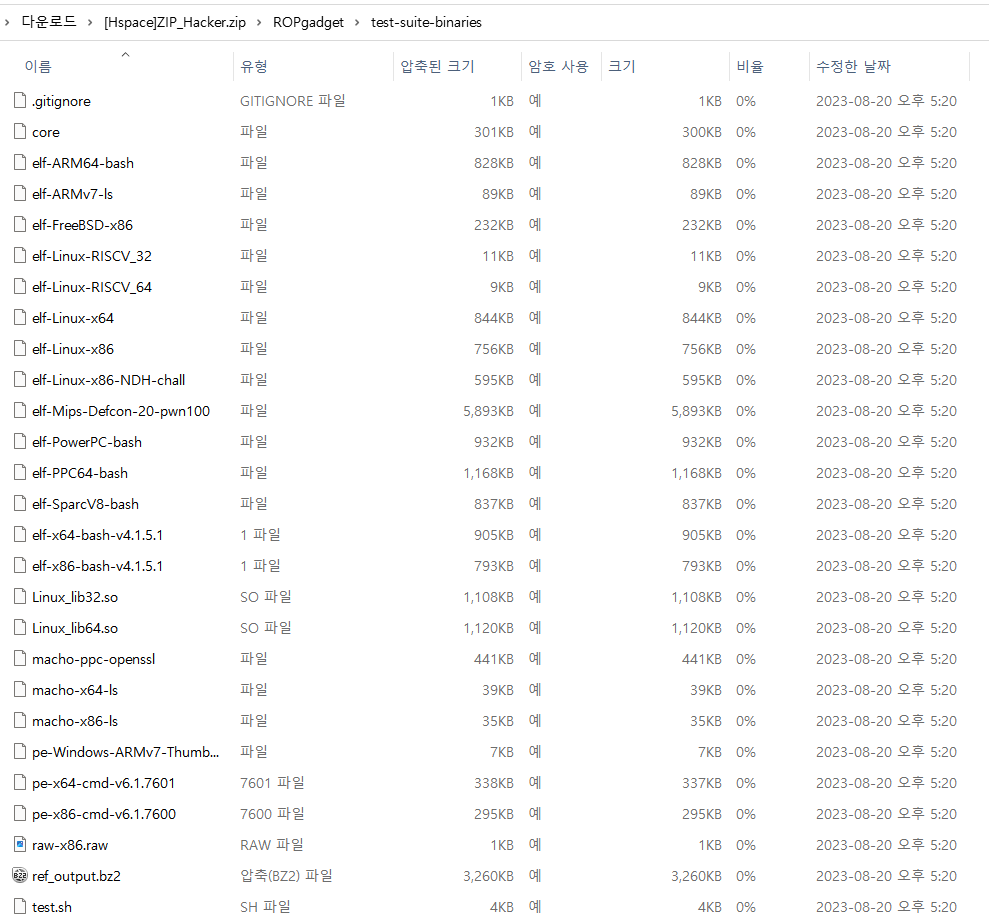Select macho-x86-ls file name
Screen dimensions: 989x922
click(75, 721)
